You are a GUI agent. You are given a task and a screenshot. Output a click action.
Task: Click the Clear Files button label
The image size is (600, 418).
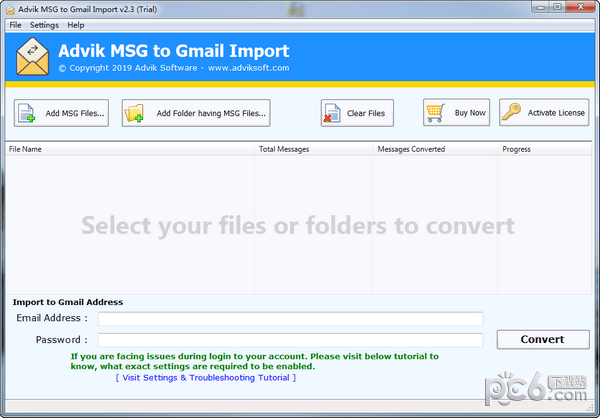(x=366, y=113)
